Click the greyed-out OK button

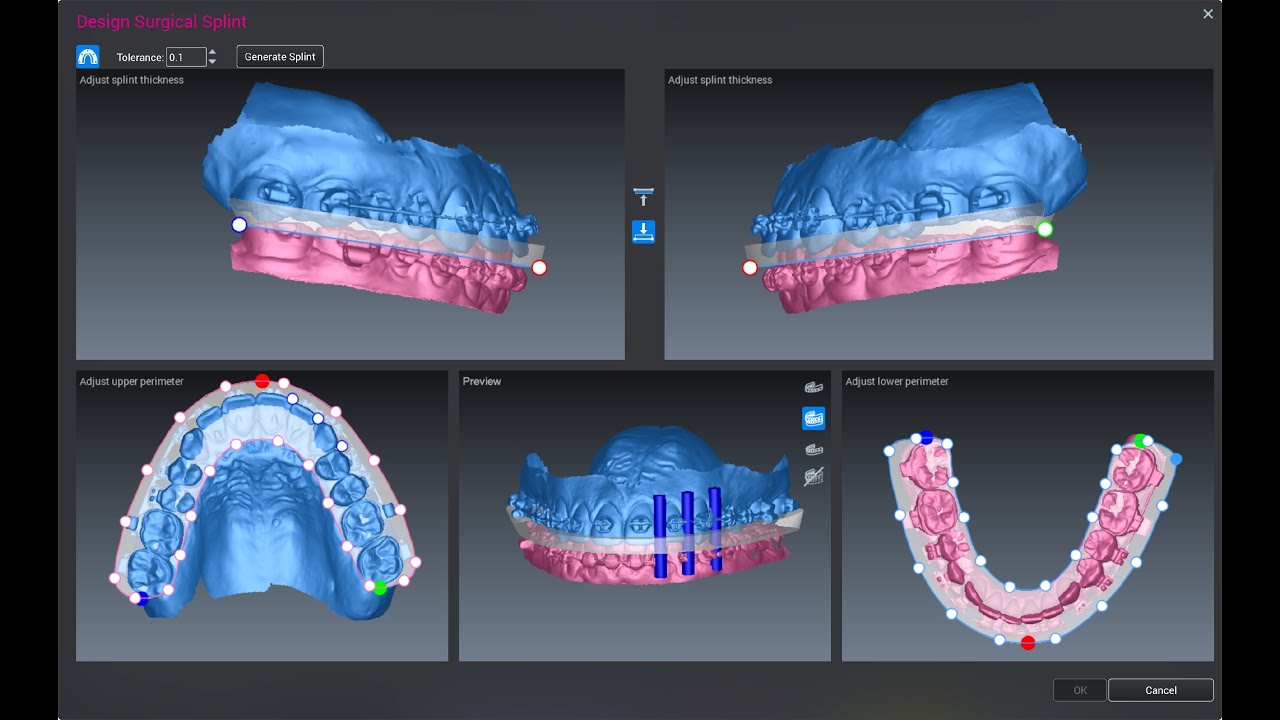tap(1080, 690)
